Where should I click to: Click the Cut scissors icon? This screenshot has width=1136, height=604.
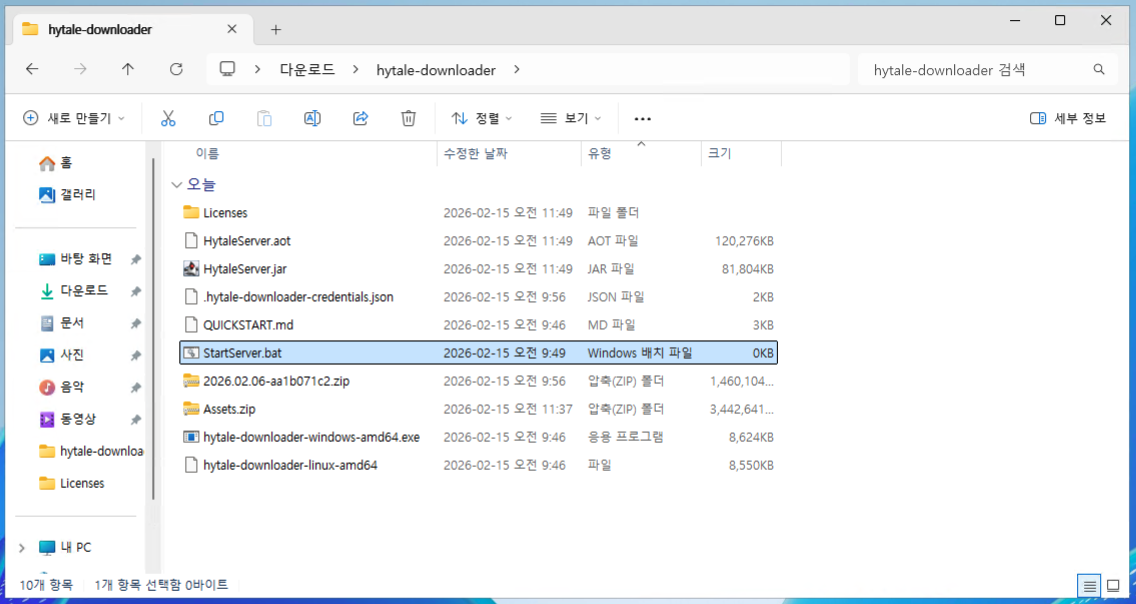click(168, 118)
